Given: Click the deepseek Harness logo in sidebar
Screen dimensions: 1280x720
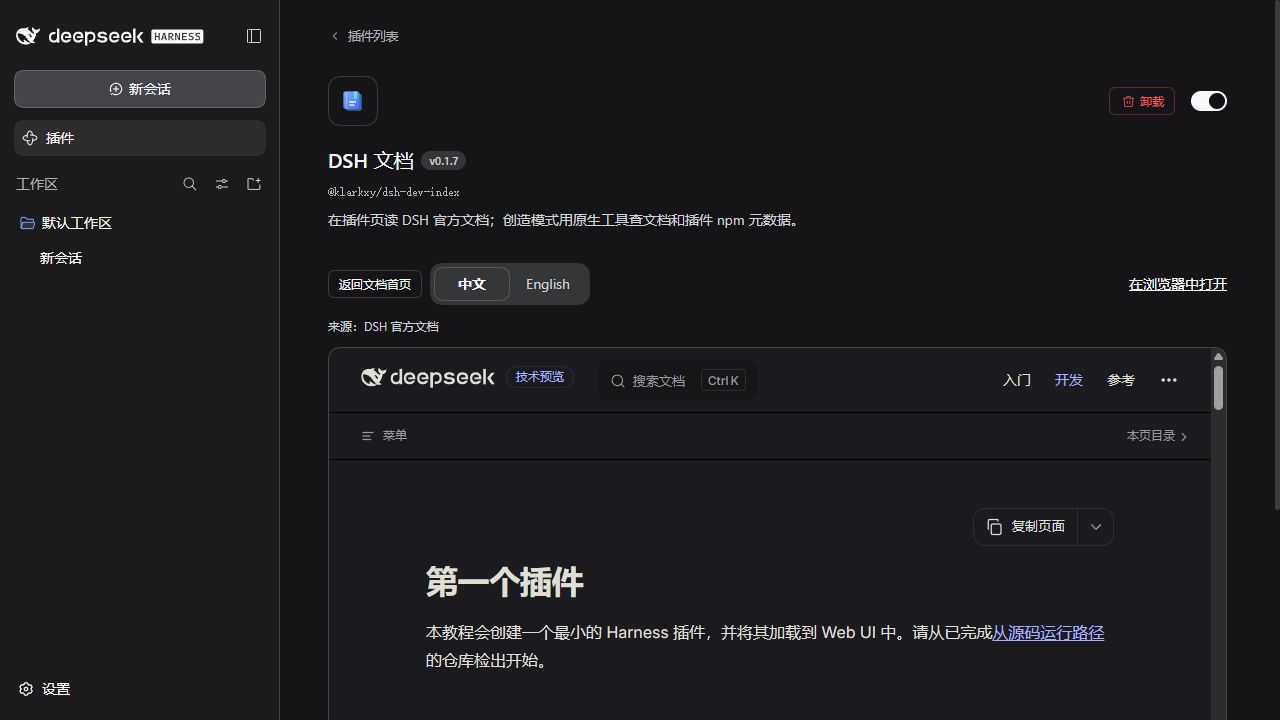Looking at the screenshot, I should point(110,36).
